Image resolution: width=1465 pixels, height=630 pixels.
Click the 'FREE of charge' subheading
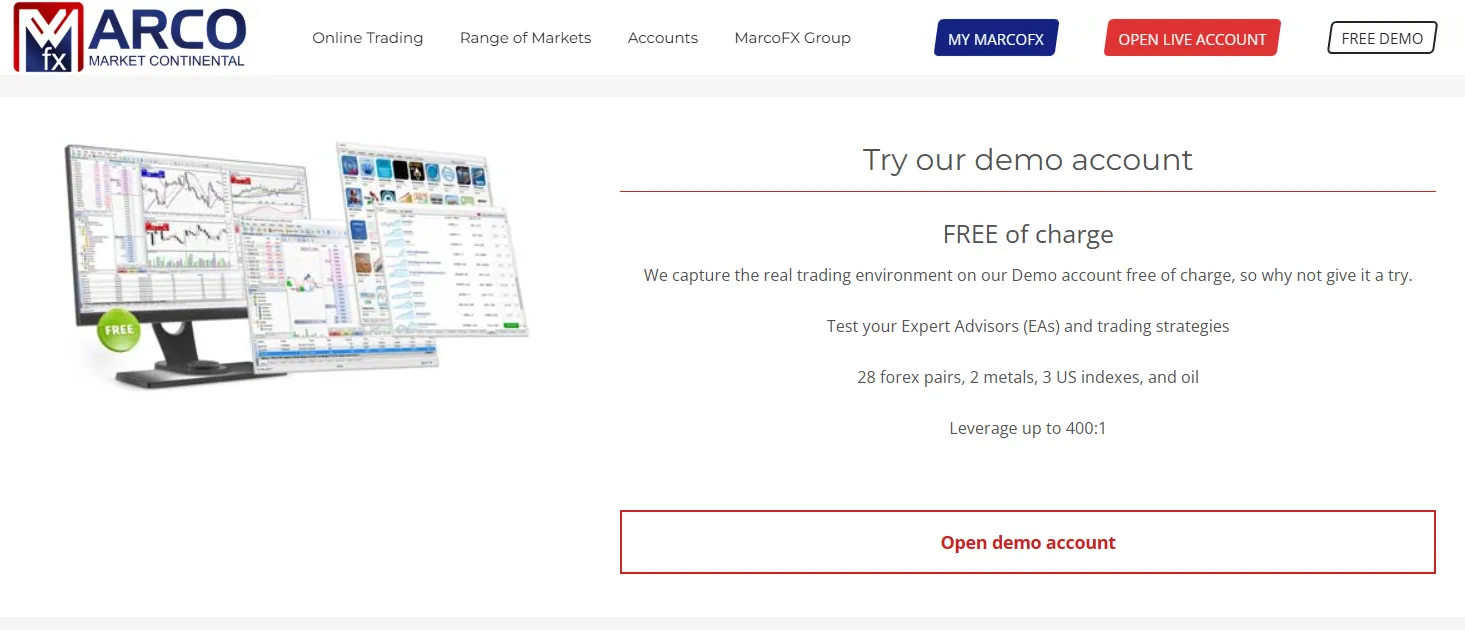click(1028, 234)
